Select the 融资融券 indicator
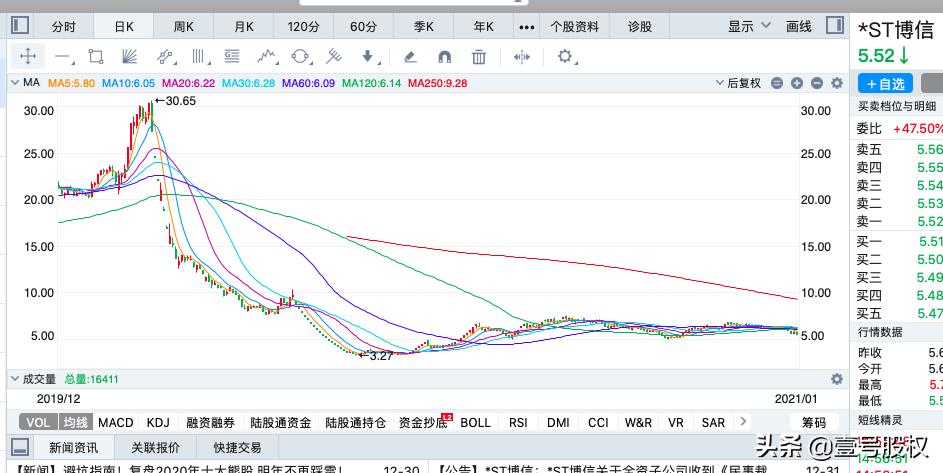943x473 pixels. coord(210,422)
